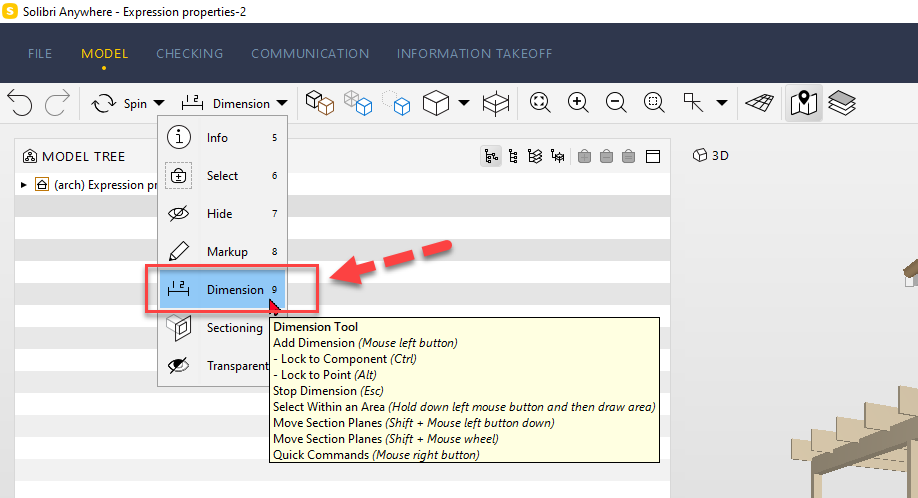This screenshot has width=918, height=498.
Task: Open the INFORMATION TAKEOFF tab
Action: [474, 53]
